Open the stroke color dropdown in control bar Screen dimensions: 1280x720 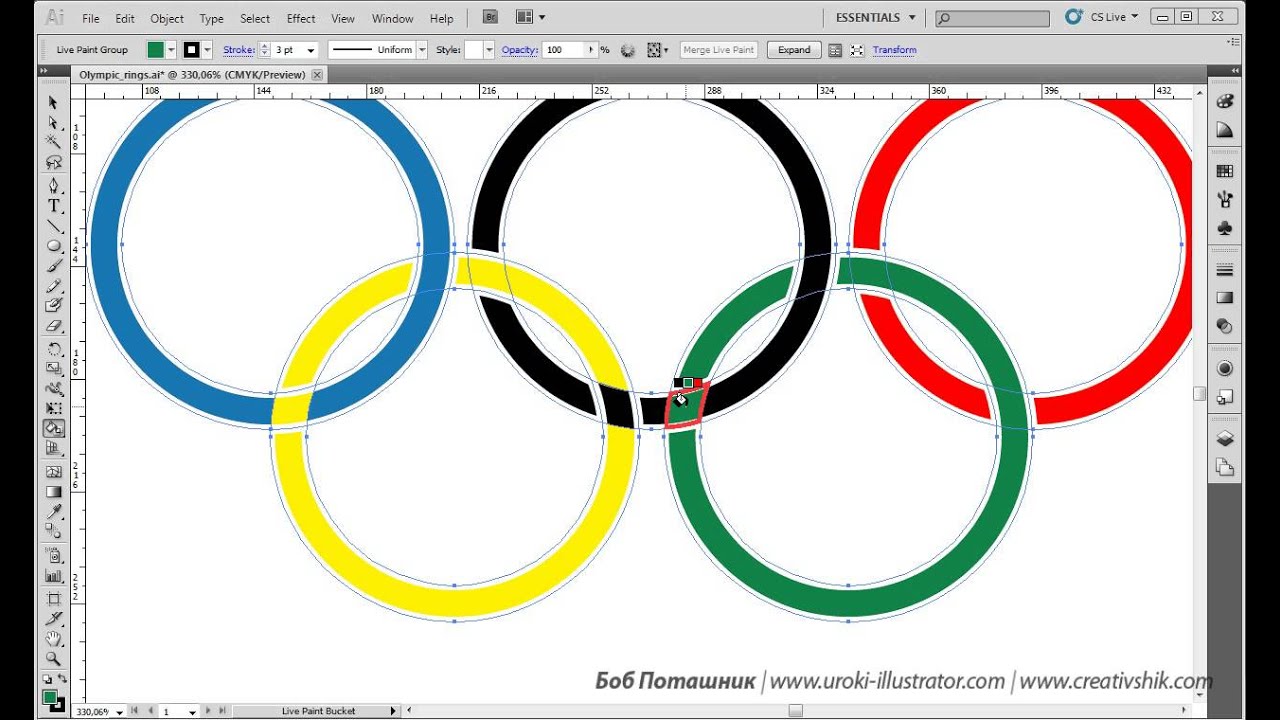point(207,50)
